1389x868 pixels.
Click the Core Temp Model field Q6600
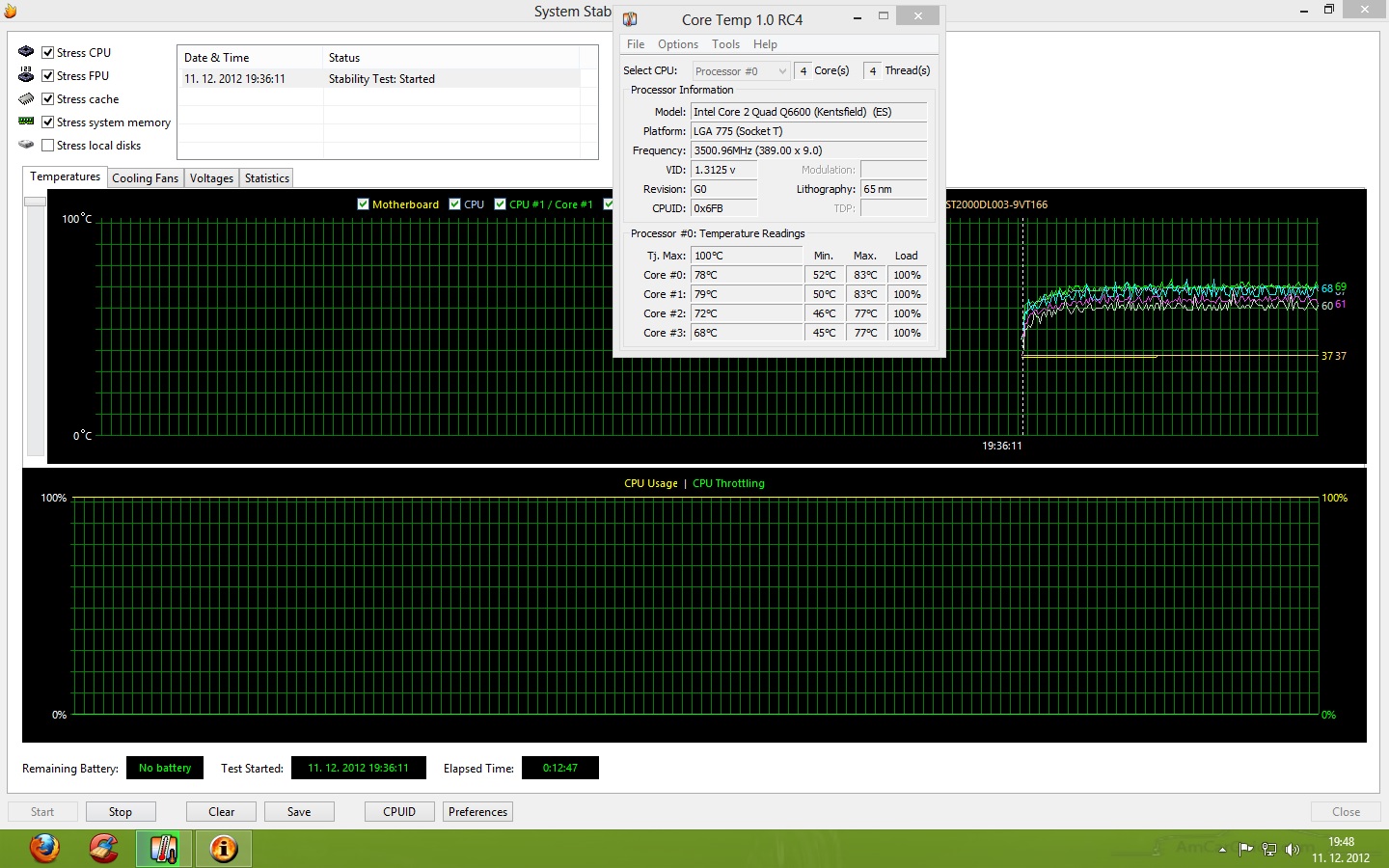[x=808, y=112]
